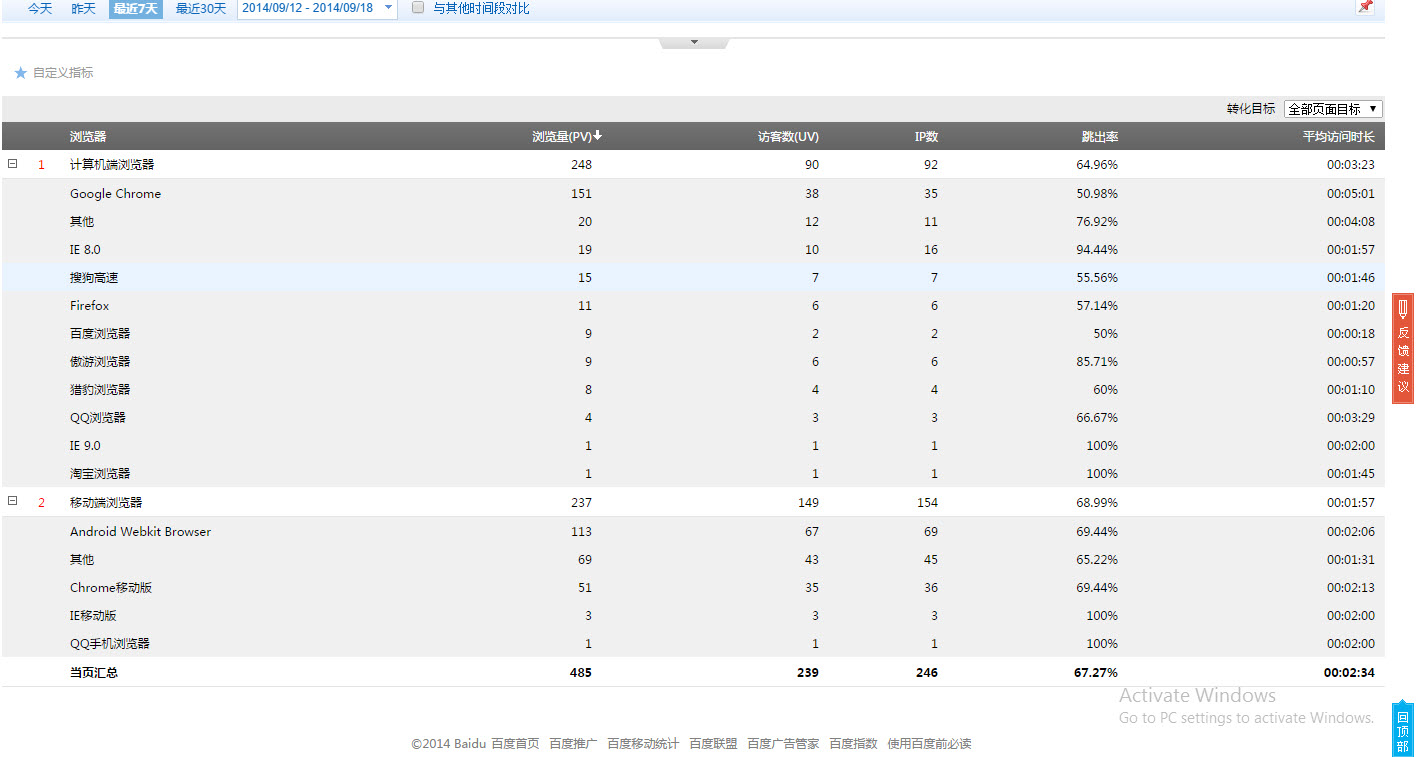Expand the collapsed panel arrow below toolbar

(694, 43)
